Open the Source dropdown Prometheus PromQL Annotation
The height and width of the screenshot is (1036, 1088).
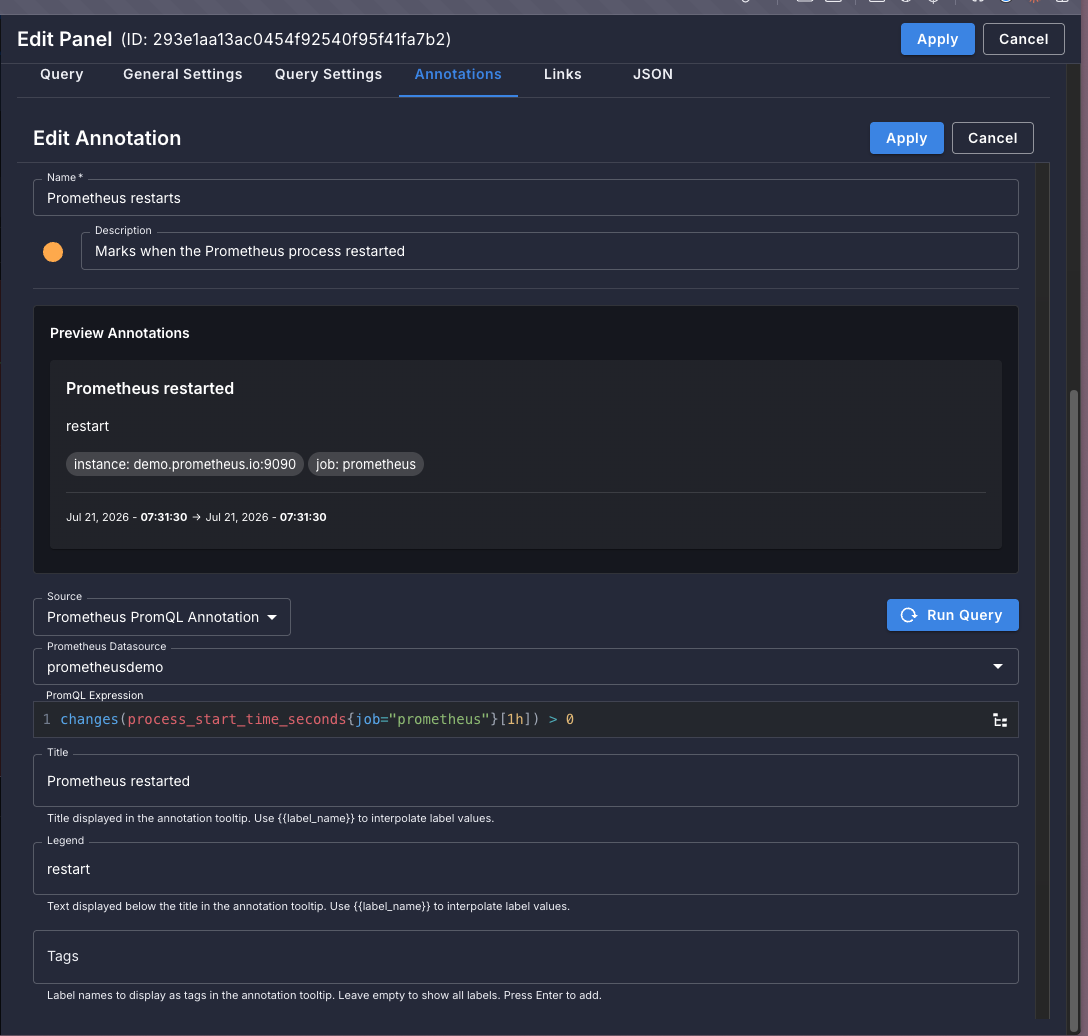[x=162, y=617]
